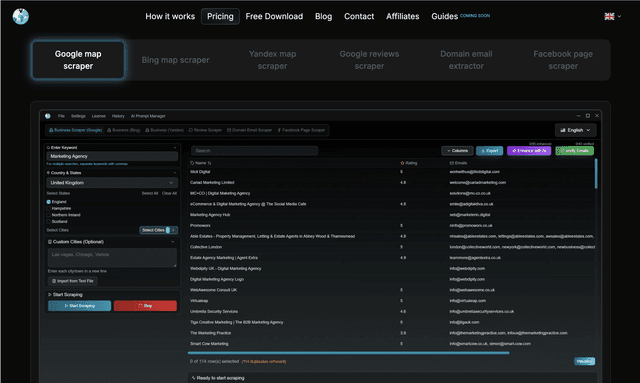Open the File menu in the app
Viewport: 640px width, 383px height.
click(61, 116)
